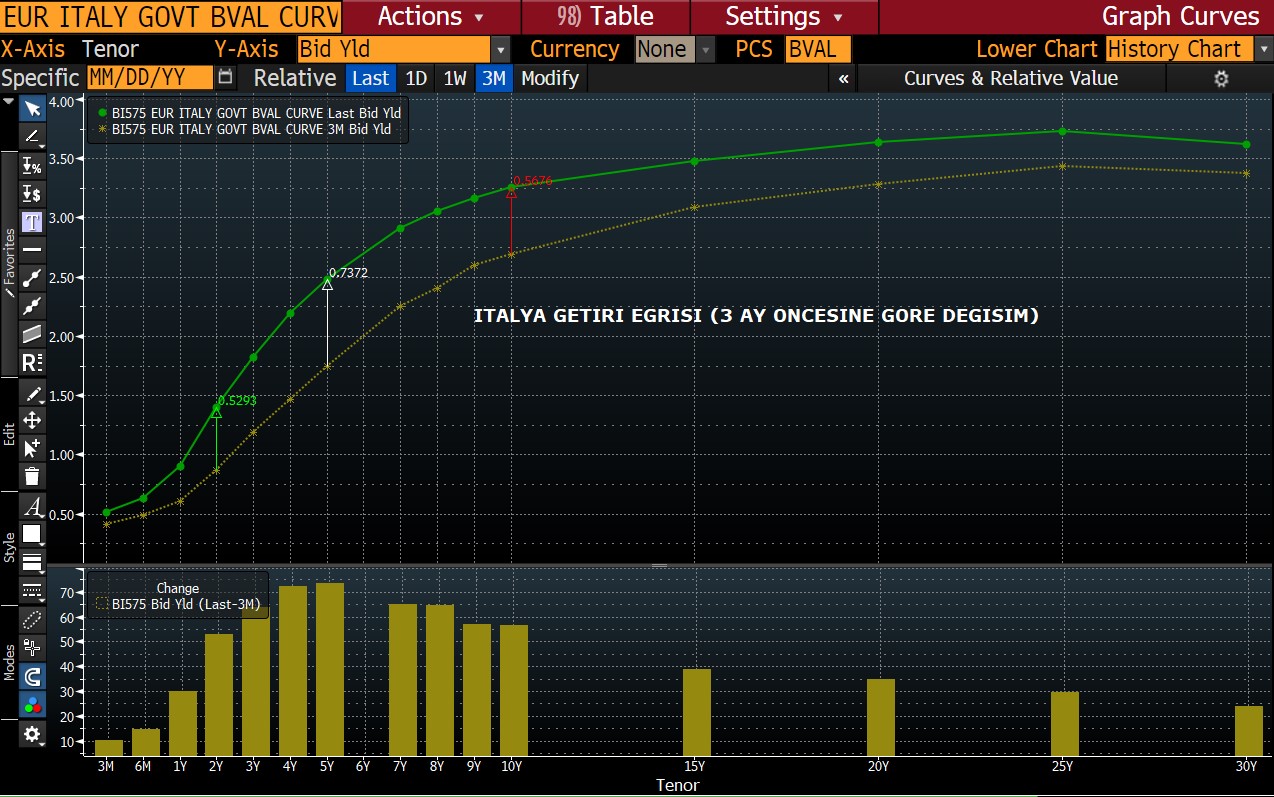Switch to the Table view

pos(605,16)
